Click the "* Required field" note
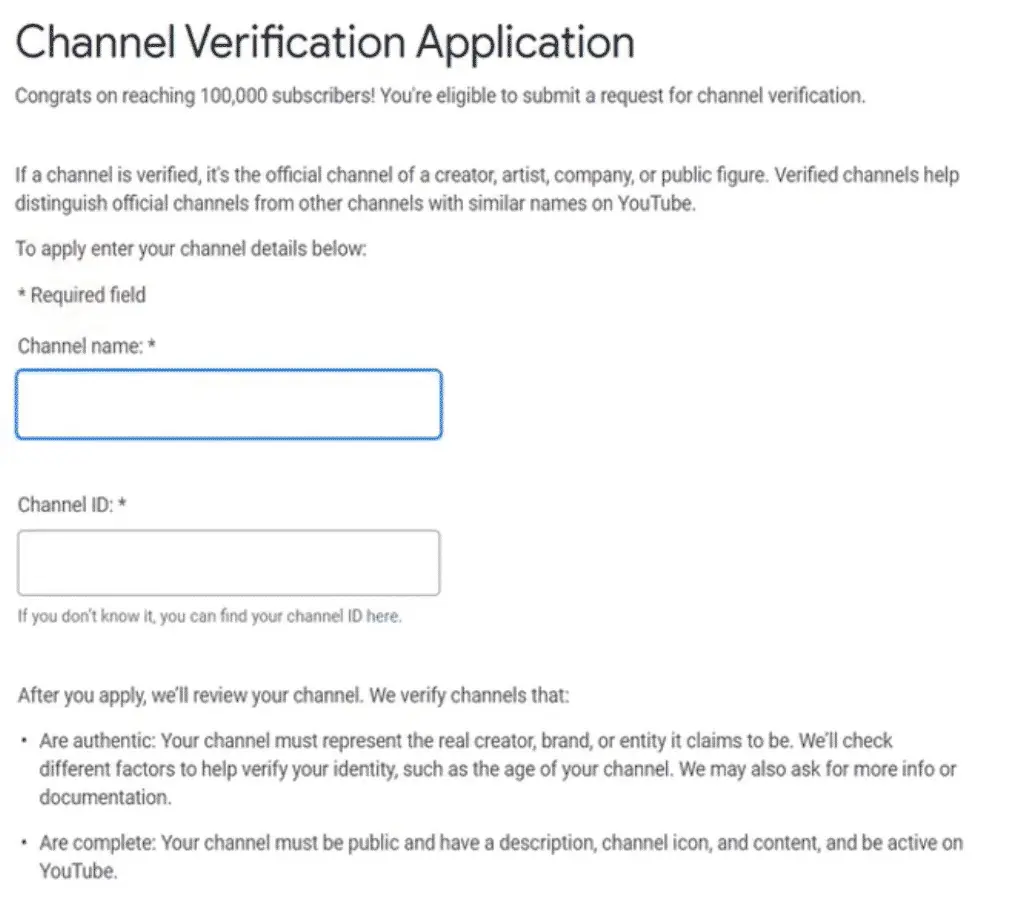Image resolution: width=1014 pixels, height=908 pixels. click(81, 294)
